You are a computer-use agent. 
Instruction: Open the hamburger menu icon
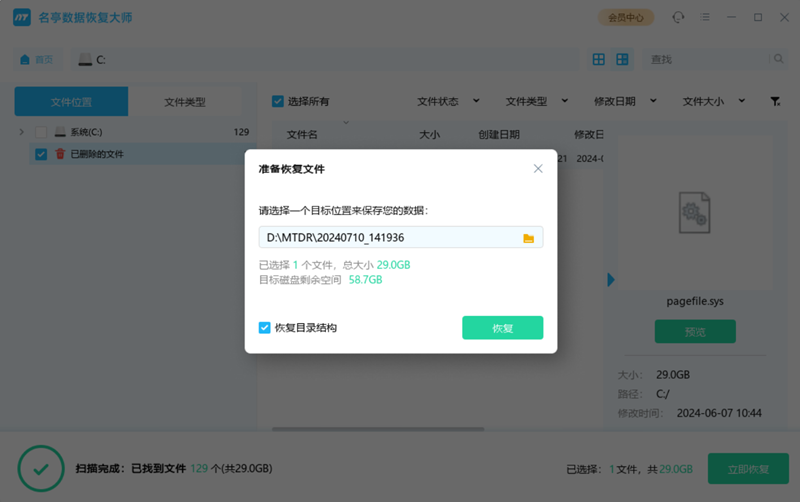pyautogui.click(x=705, y=17)
